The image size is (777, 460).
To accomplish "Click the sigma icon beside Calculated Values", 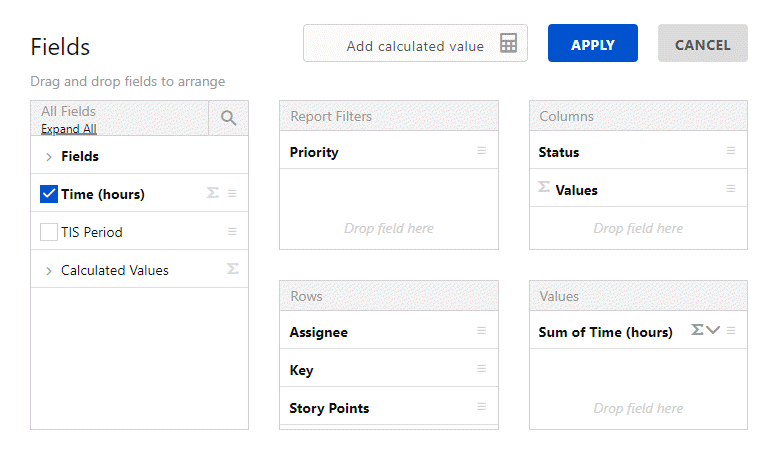I will [232, 269].
